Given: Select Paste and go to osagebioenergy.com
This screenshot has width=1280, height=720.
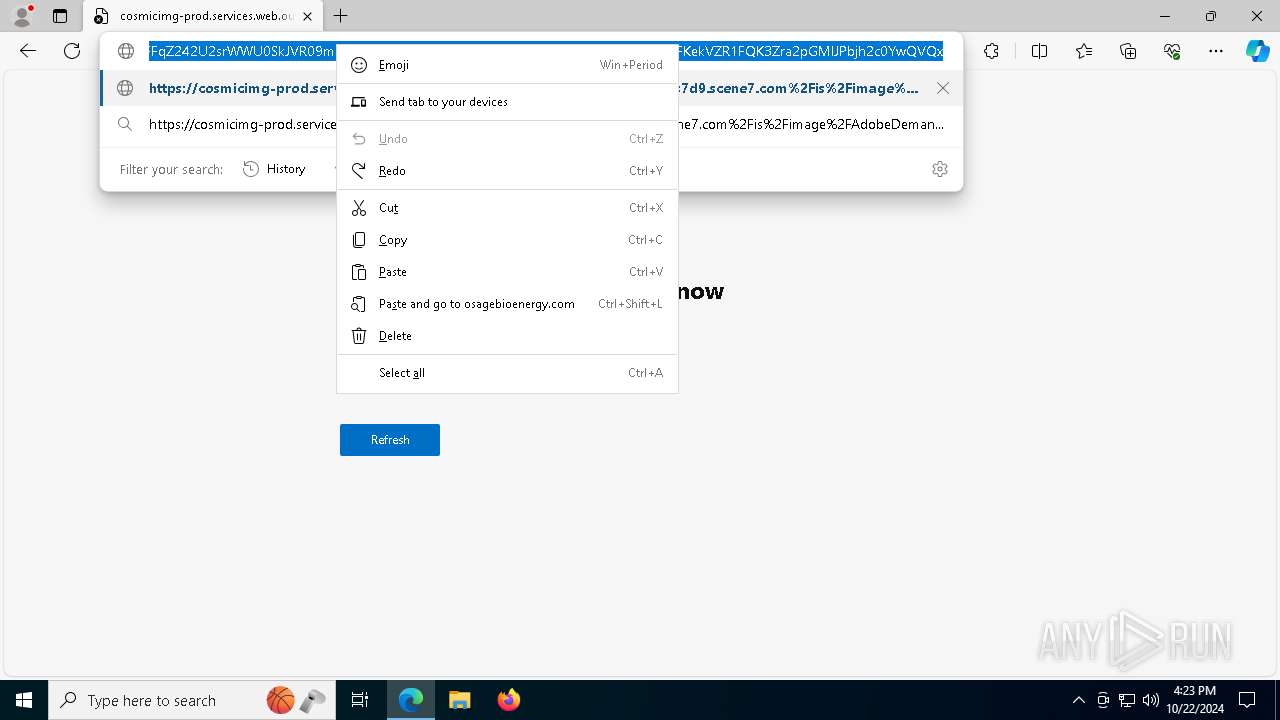Looking at the screenshot, I should coord(507,304).
